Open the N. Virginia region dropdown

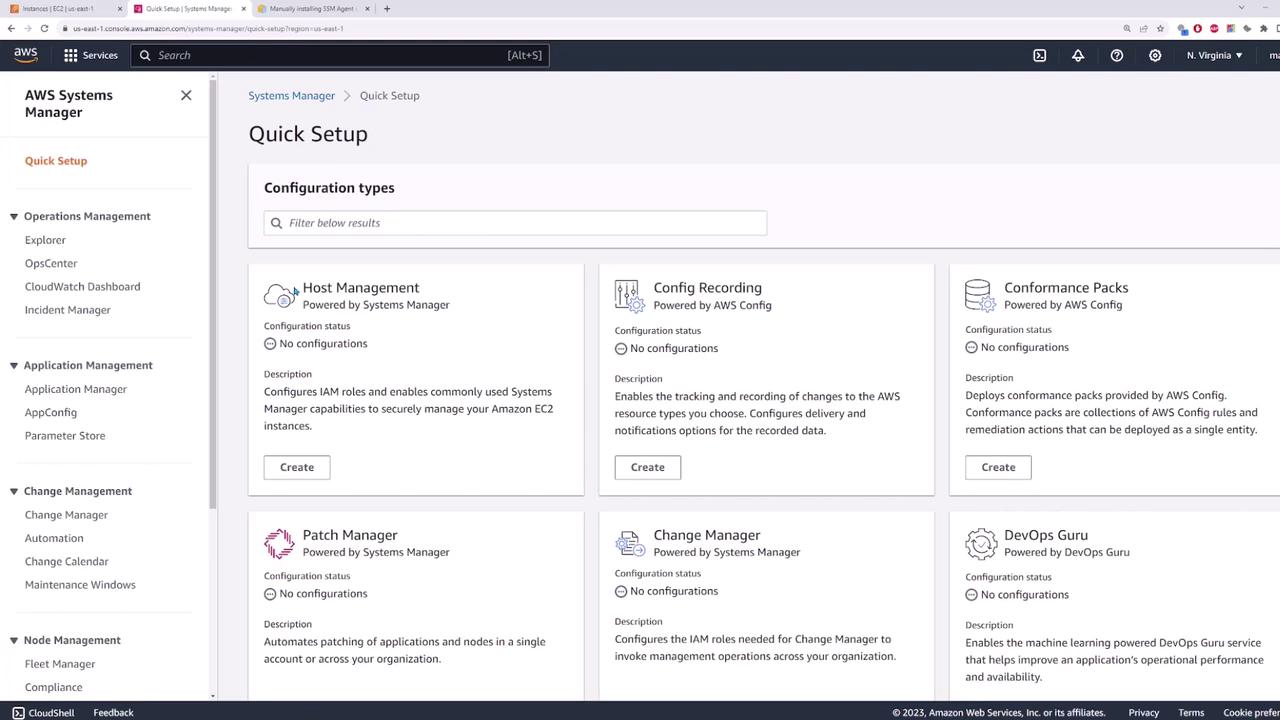pos(1214,55)
